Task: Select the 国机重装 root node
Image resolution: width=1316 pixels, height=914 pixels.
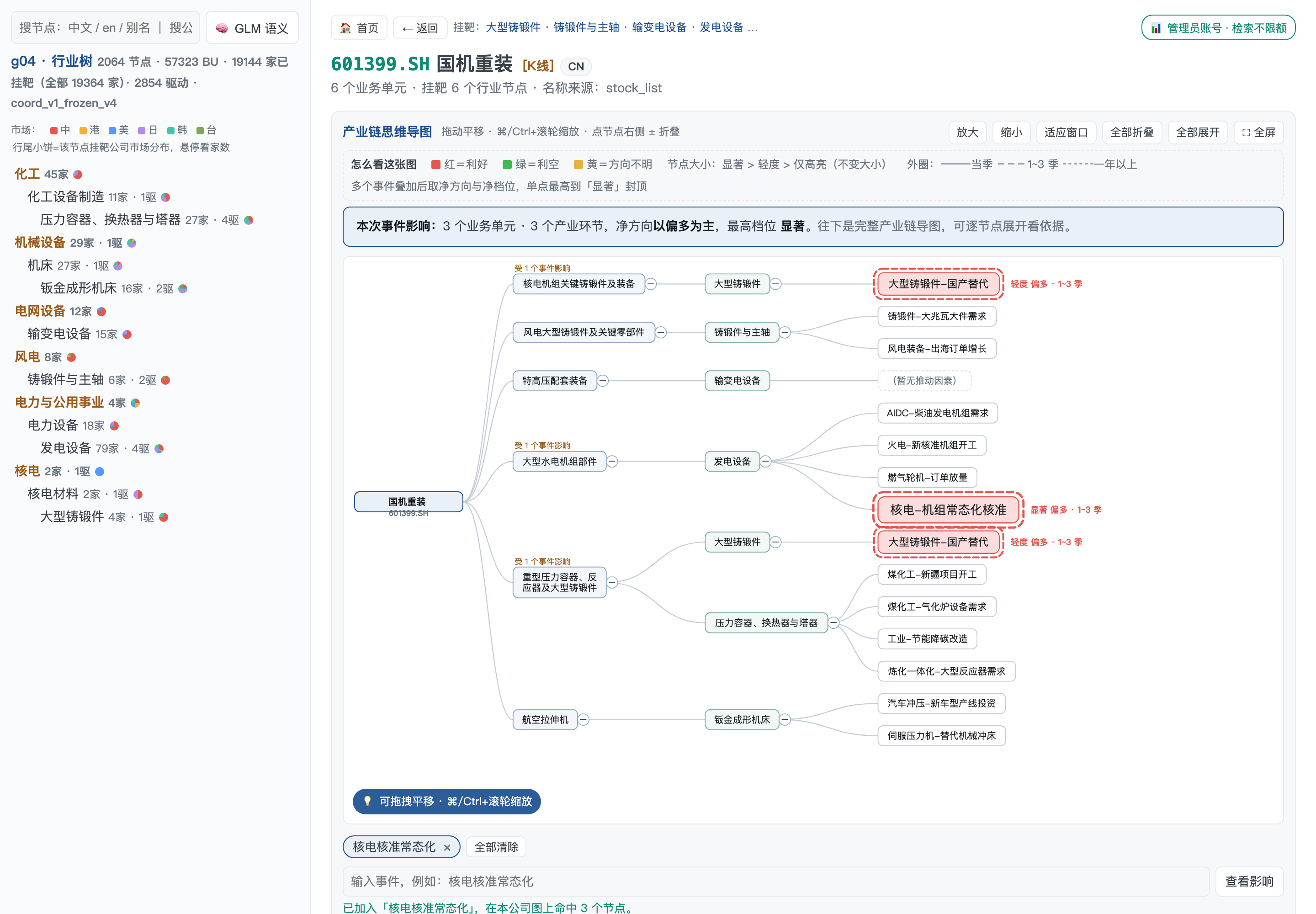Action: 409,502
